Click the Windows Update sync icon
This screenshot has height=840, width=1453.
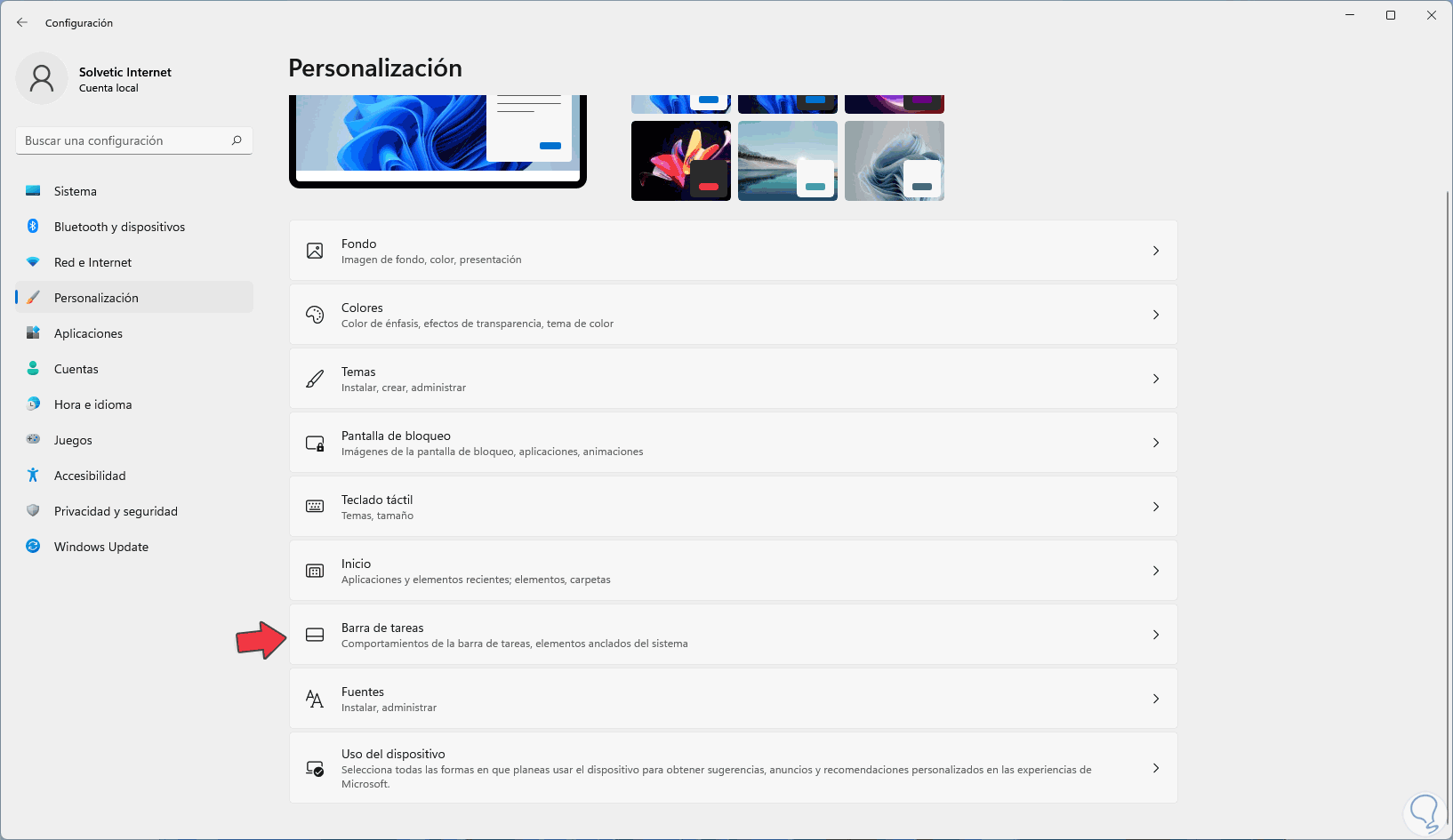(x=33, y=547)
